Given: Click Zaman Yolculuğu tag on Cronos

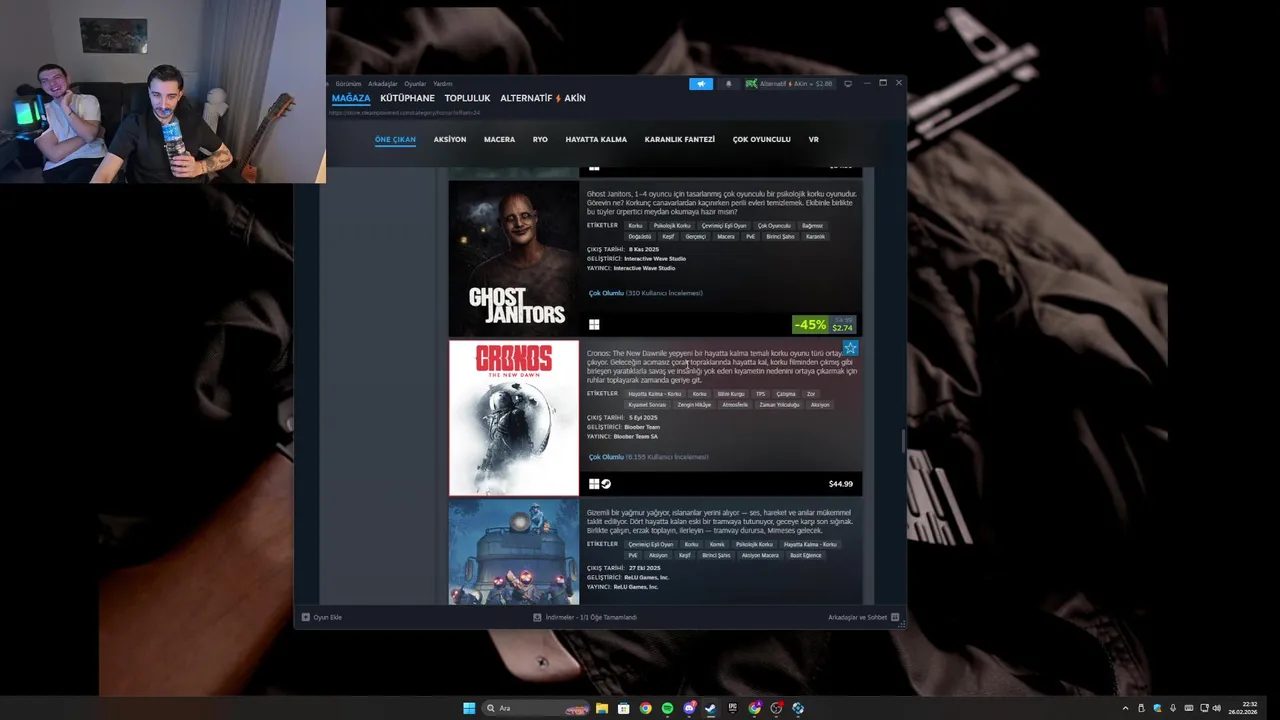Looking at the screenshot, I should point(779,405).
